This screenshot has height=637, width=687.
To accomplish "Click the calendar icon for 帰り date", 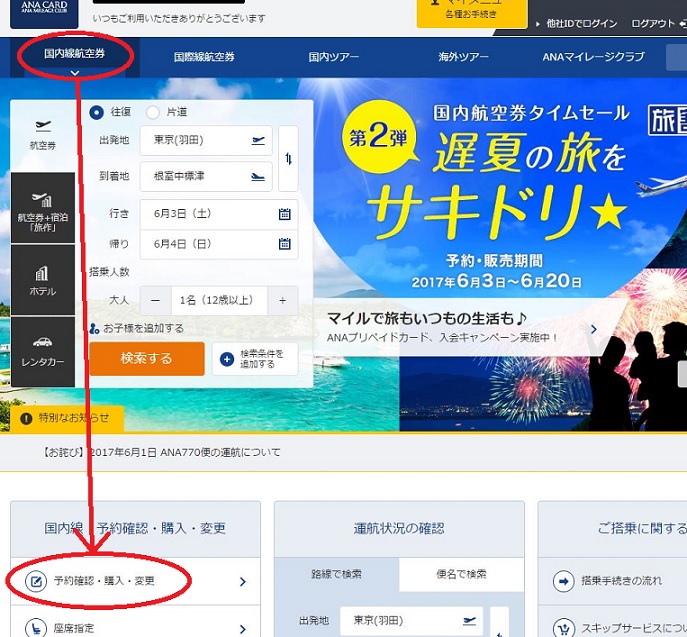I will [x=285, y=244].
